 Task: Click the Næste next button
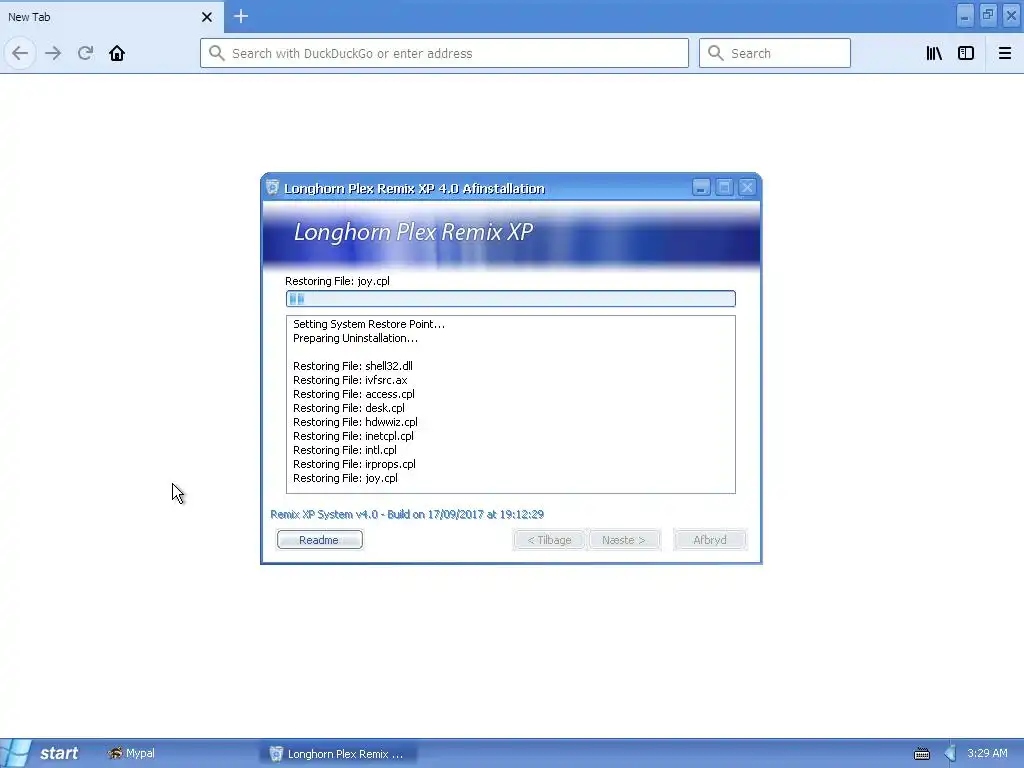pos(624,540)
